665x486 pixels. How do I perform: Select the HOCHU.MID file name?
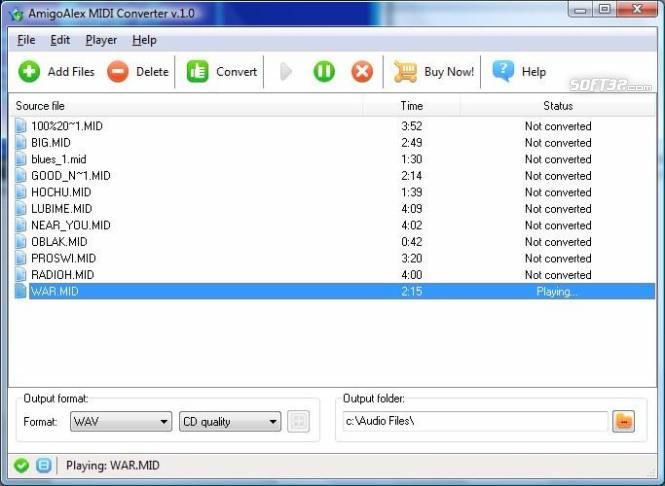tap(61, 192)
